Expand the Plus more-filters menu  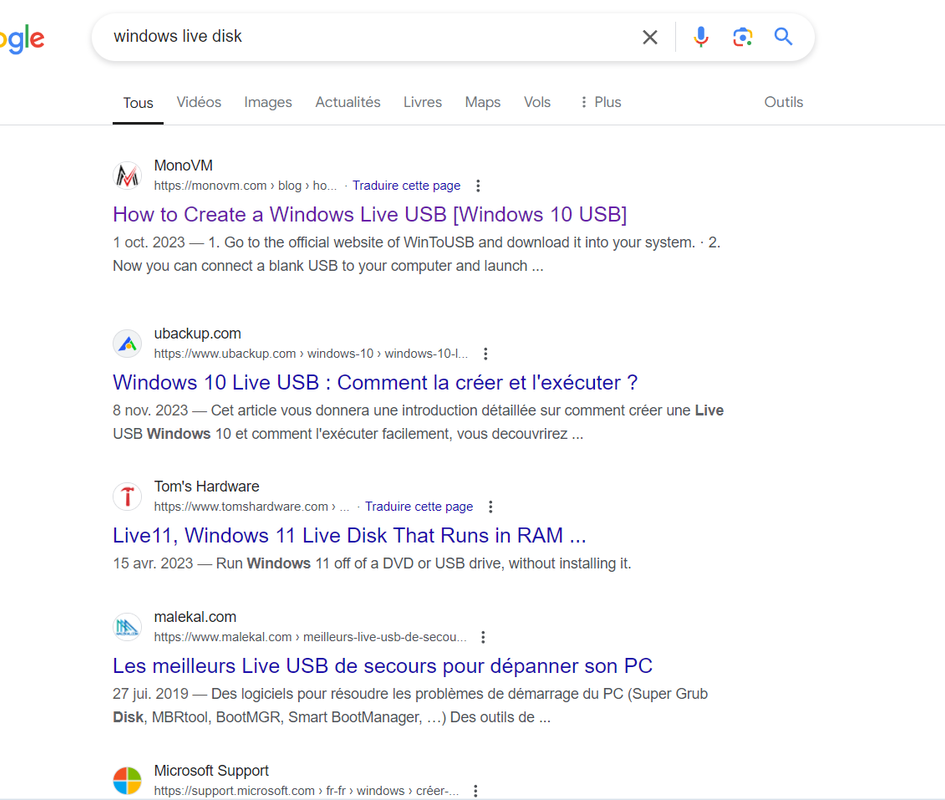click(x=600, y=102)
